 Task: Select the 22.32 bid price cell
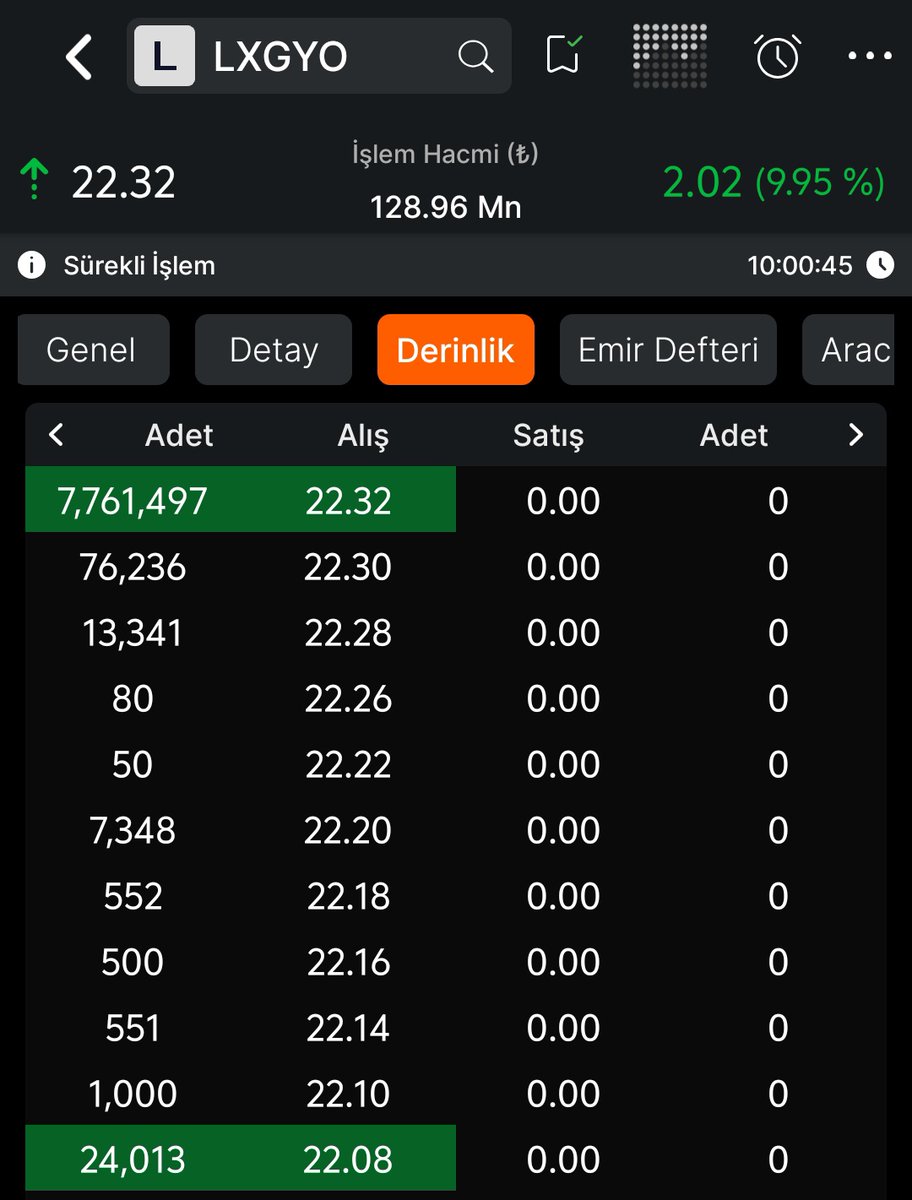tap(348, 501)
